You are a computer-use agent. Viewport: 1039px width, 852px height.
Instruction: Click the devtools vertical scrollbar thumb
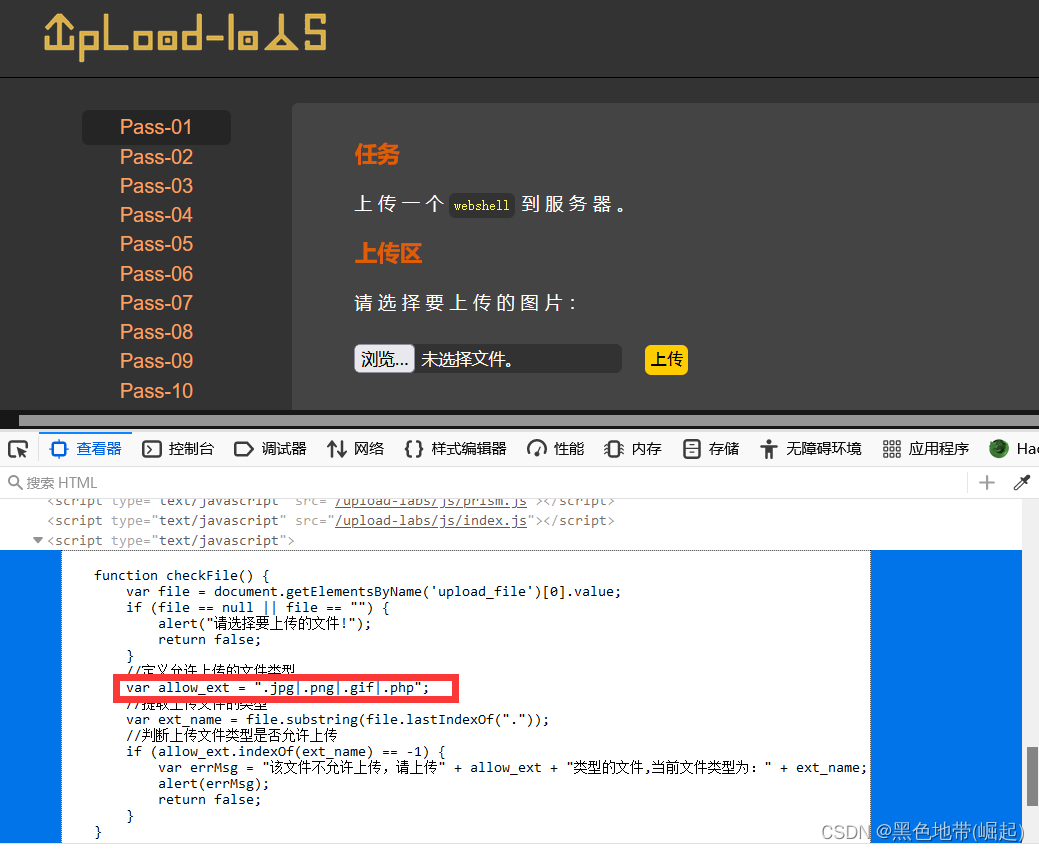point(1032,776)
